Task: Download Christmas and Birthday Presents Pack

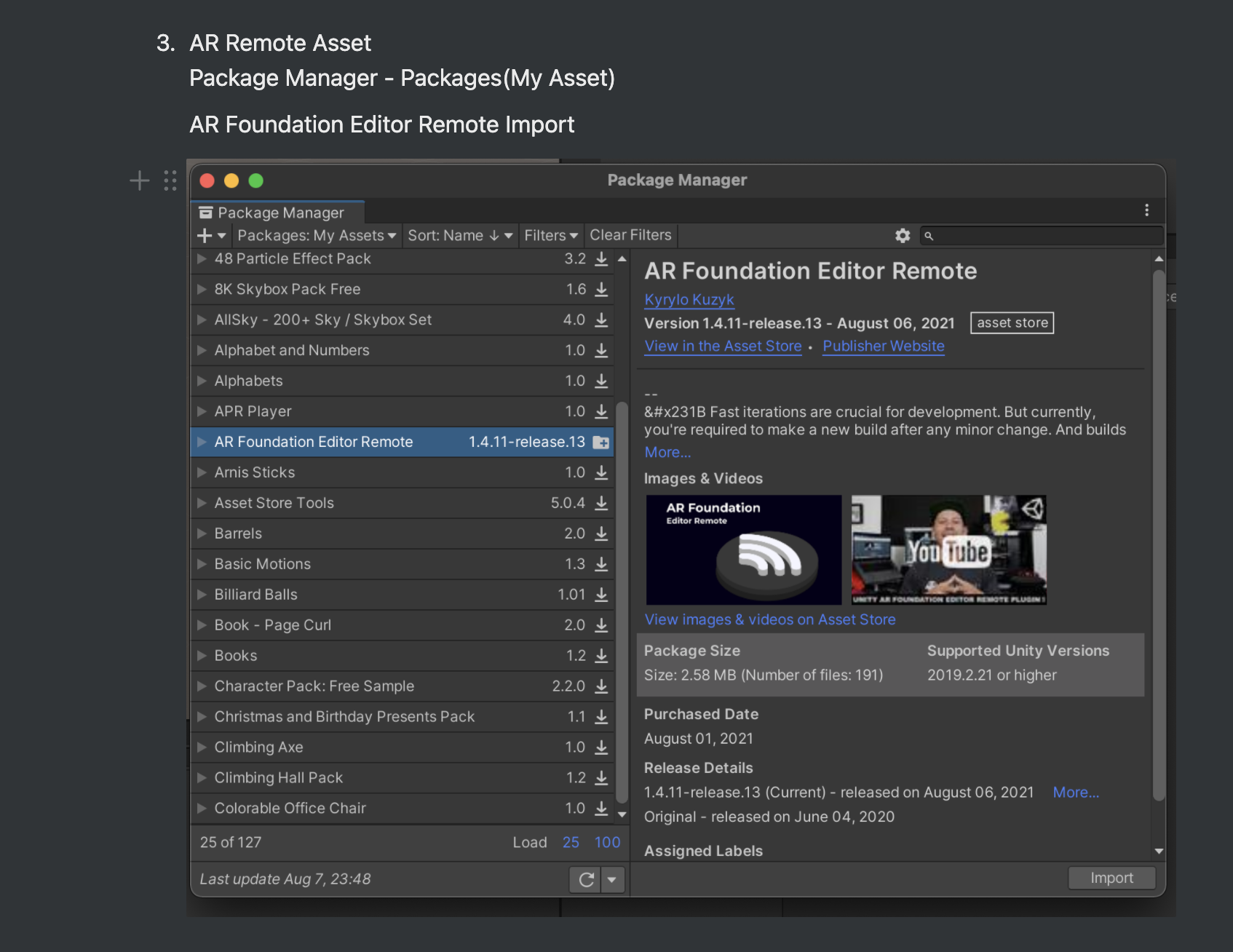Action: click(601, 718)
